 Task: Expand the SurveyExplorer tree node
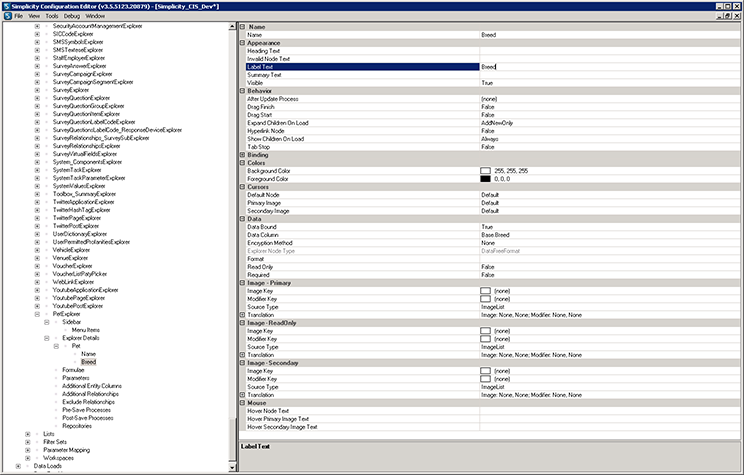click(x=37, y=90)
